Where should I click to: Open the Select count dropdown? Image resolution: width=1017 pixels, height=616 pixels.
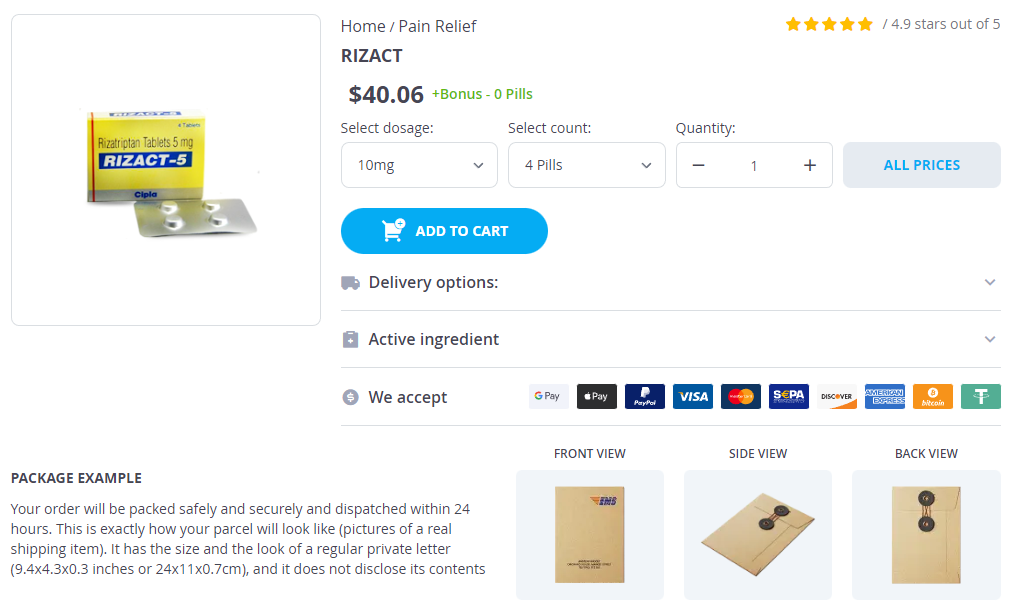coord(587,165)
